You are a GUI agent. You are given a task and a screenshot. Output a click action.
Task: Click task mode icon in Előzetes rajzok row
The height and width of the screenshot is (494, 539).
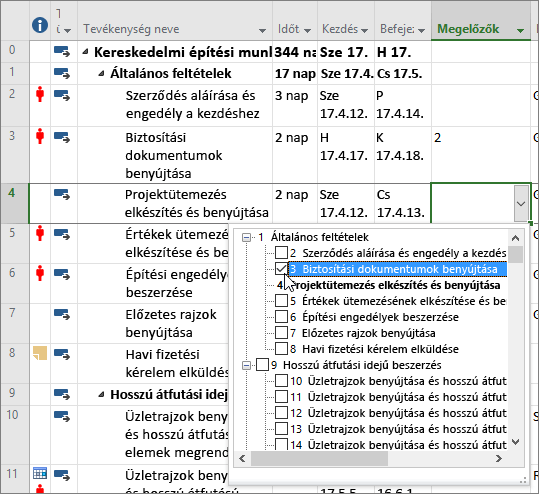pyautogui.click(x=62, y=314)
